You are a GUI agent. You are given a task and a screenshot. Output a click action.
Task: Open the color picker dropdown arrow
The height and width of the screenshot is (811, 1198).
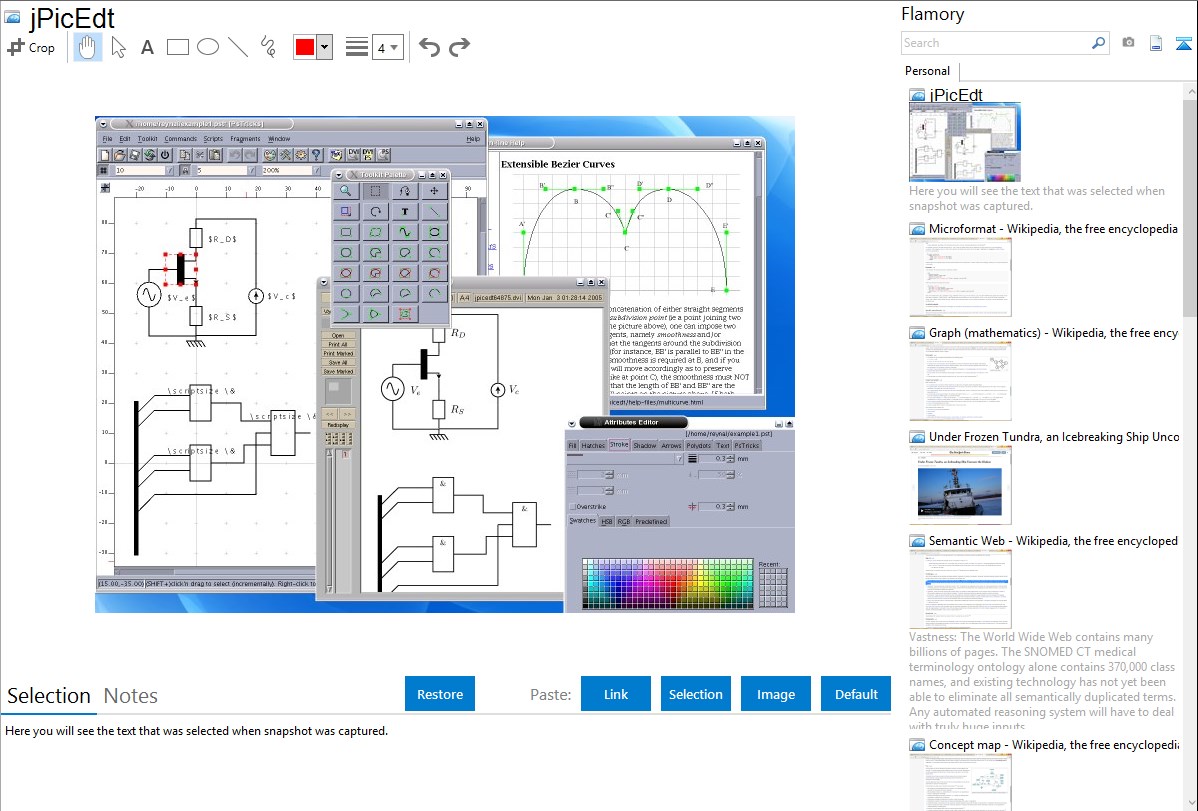(324, 47)
